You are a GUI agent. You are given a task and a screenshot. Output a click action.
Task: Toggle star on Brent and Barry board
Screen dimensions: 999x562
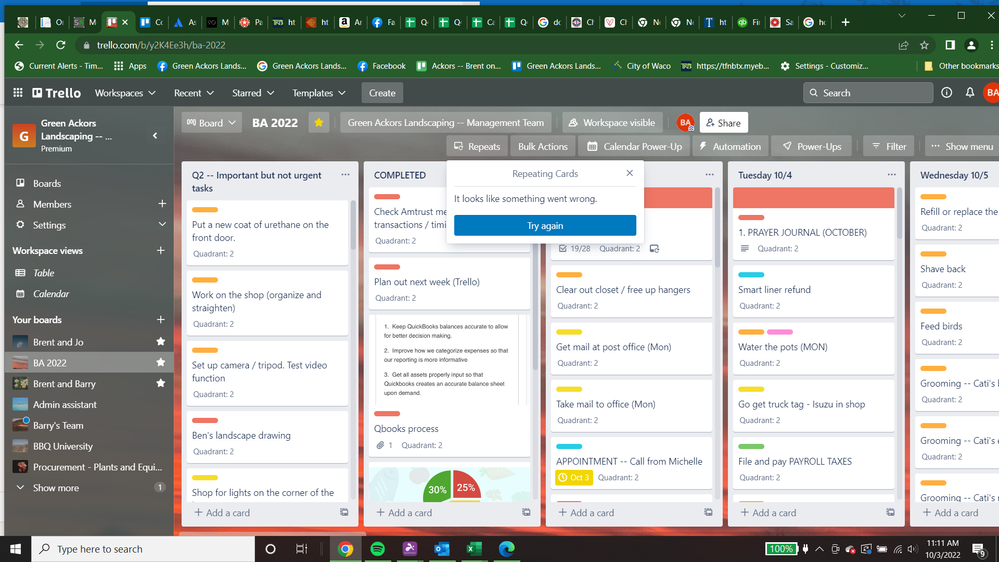click(161, 384)
